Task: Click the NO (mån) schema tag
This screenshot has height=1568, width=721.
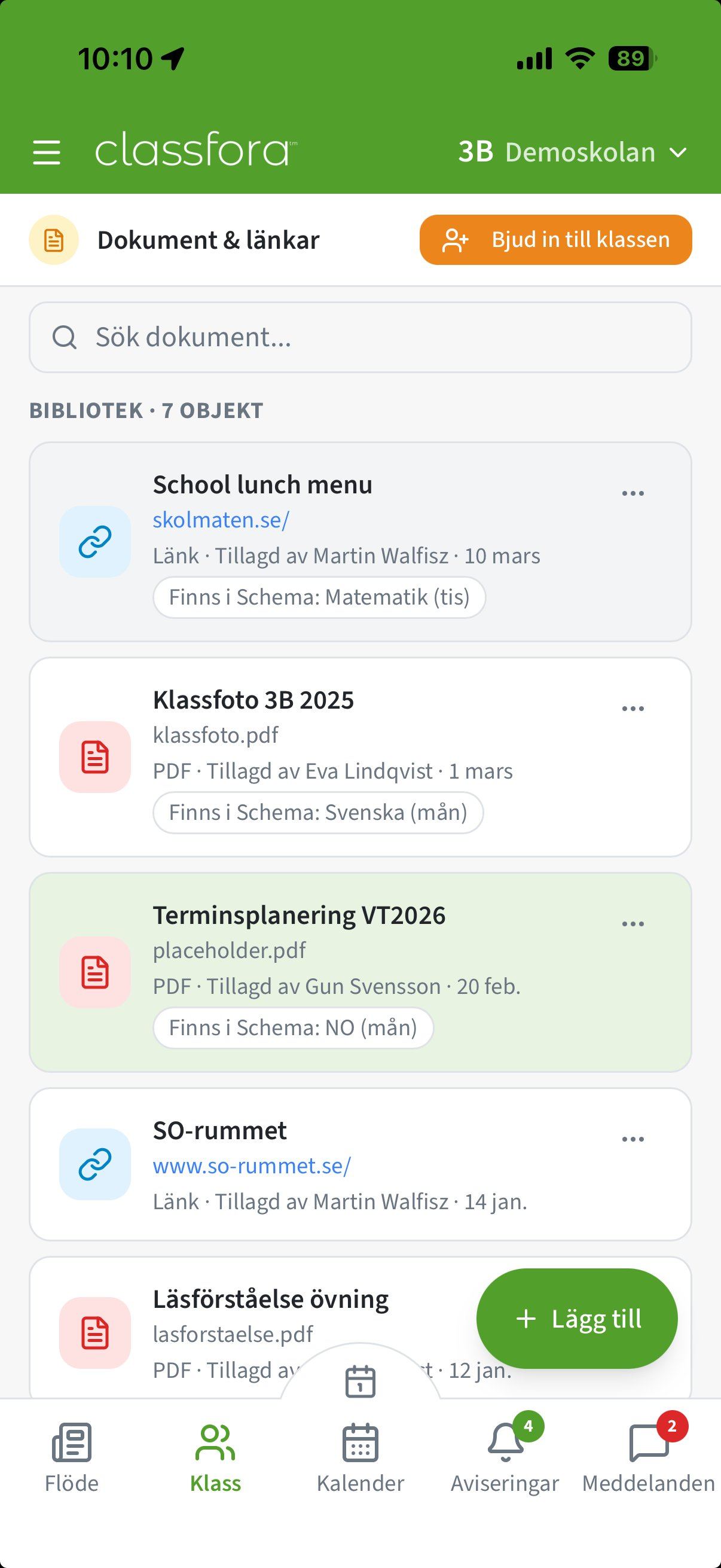Action: (293, 1028)
